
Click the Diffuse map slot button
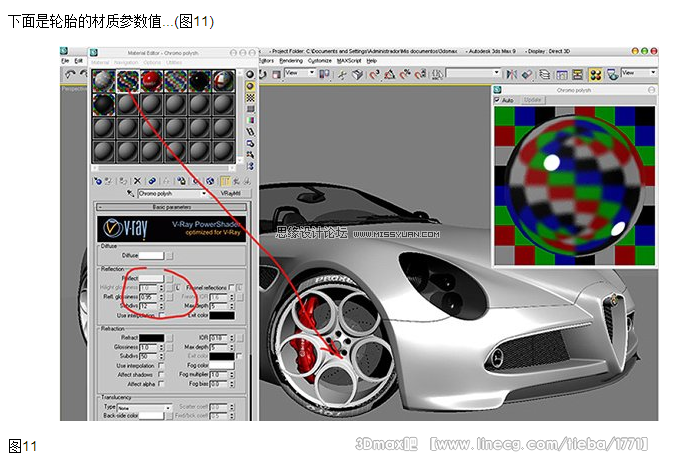pos(170,256)
